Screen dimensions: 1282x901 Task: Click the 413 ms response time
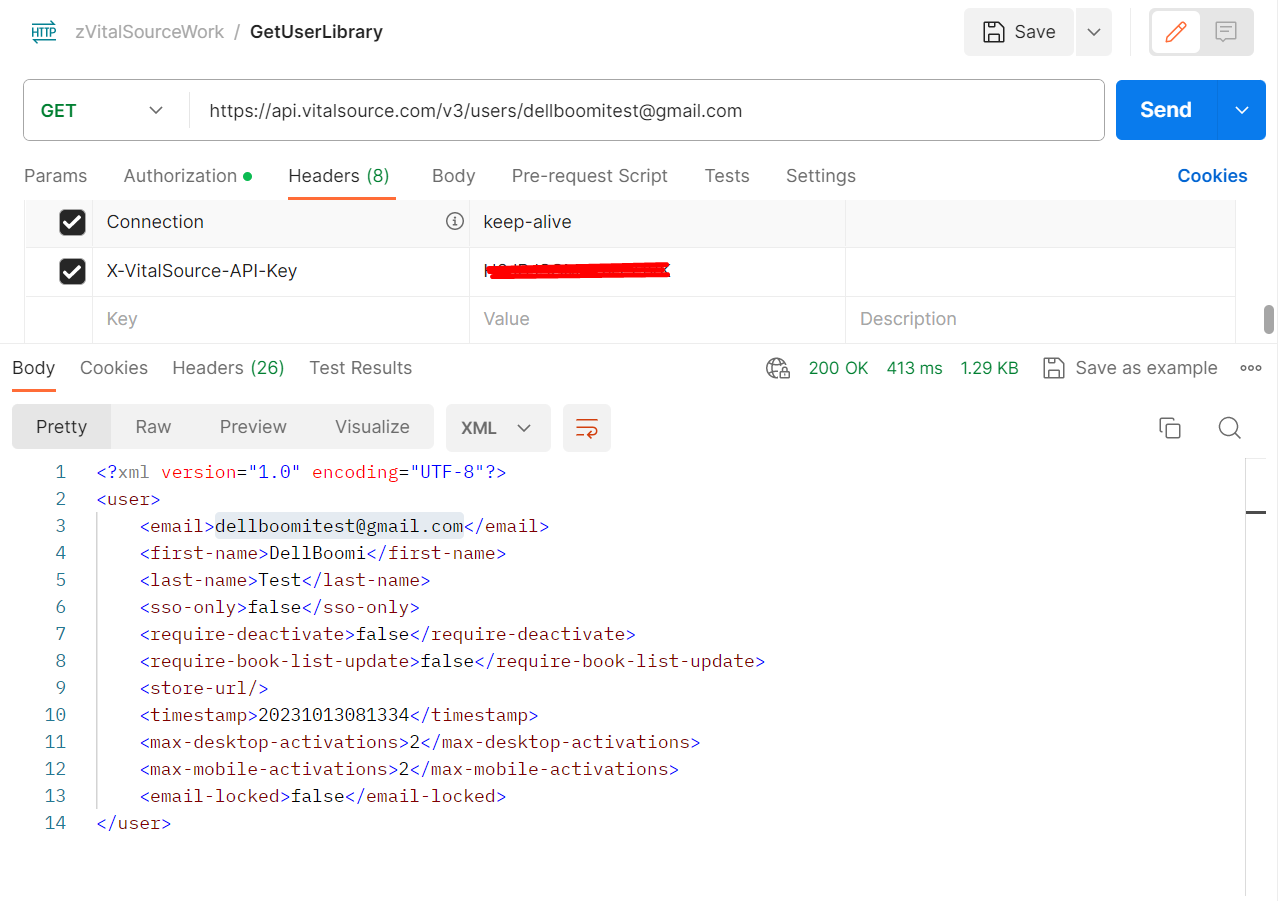click(914, 368)
